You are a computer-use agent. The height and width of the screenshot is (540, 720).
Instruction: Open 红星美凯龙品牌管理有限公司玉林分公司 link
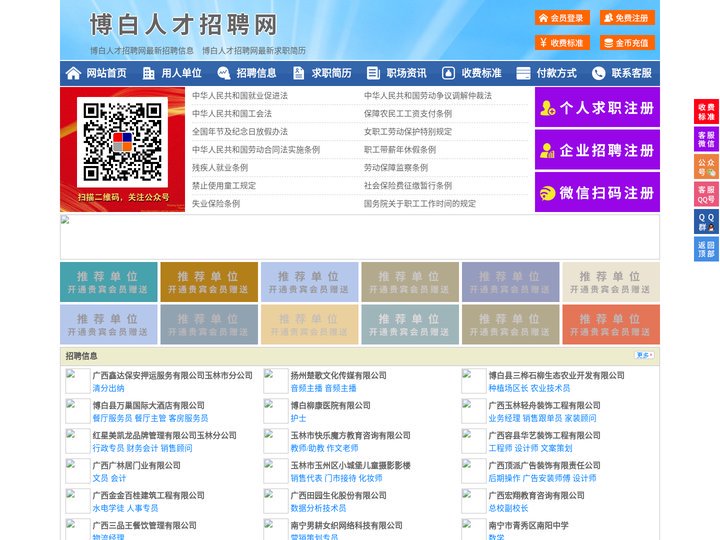[x=164, y=435]
